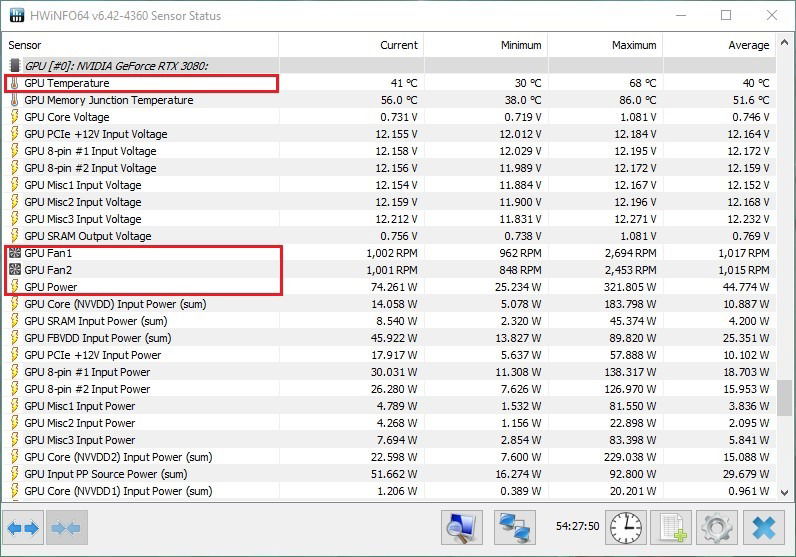The image size is (796, 557).
Task: Select GPU Core (NVVDD) Input Power (sum) row
Action: pyautogui.click(x=390, y=304)
